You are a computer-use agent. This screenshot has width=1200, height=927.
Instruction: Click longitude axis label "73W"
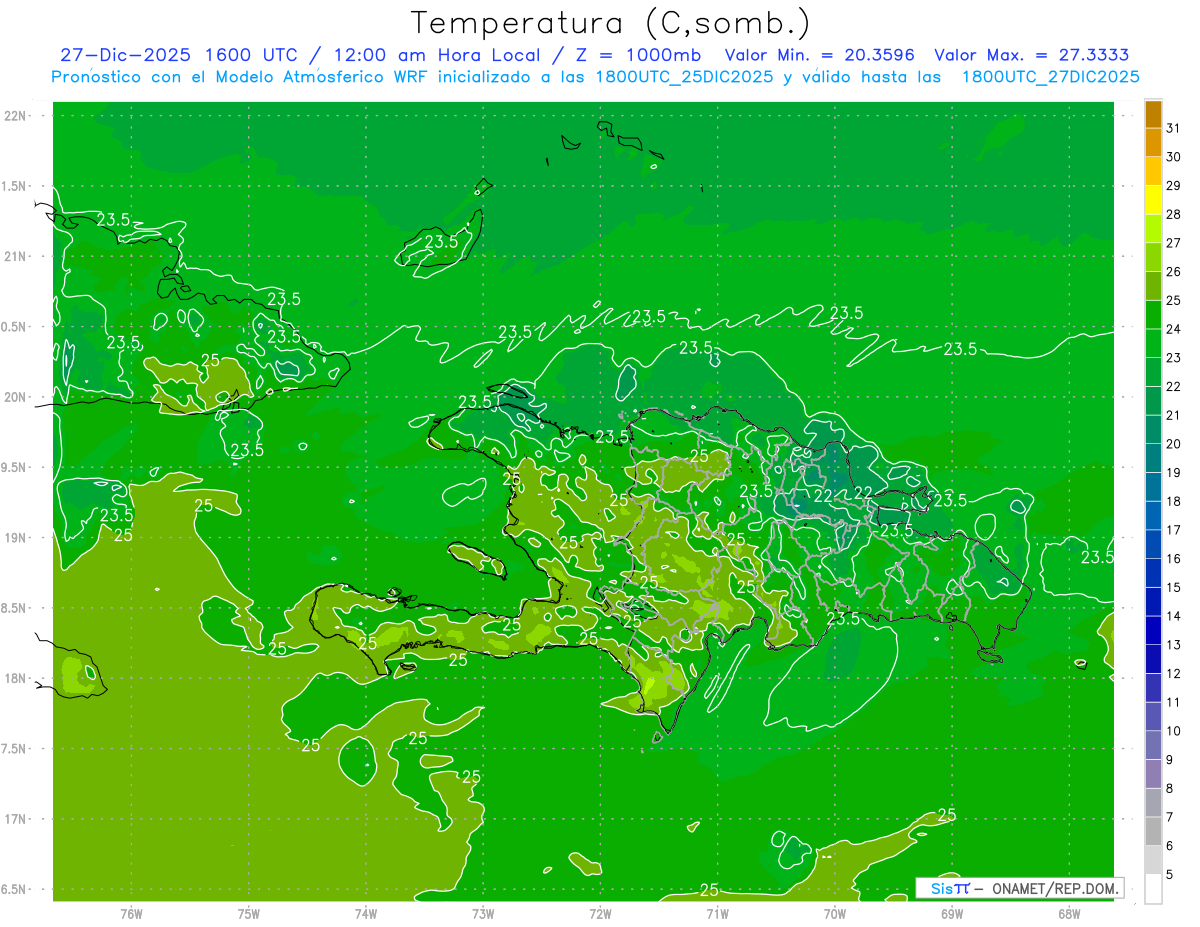click(483, 913)
